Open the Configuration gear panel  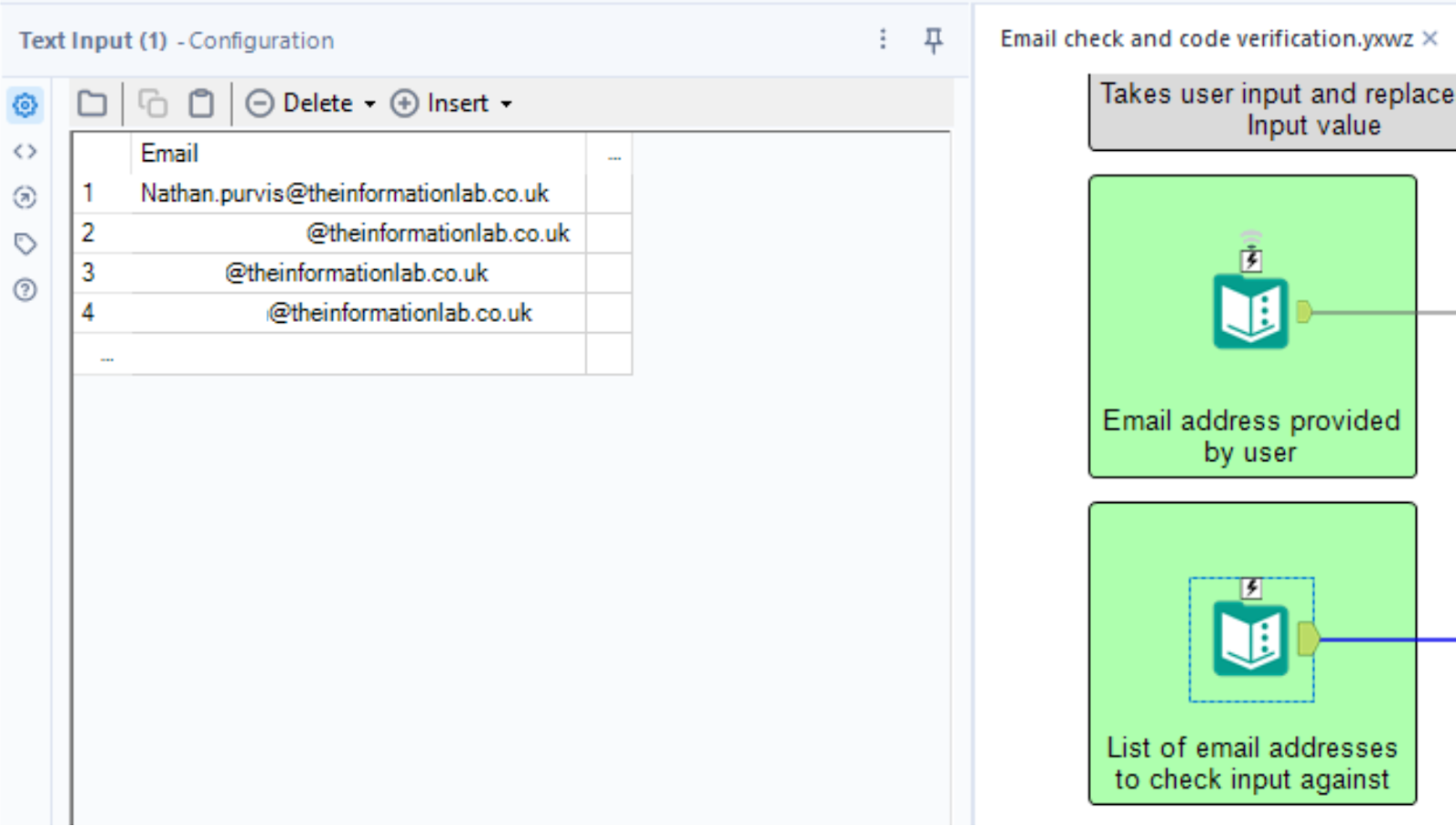pos(25,105)
